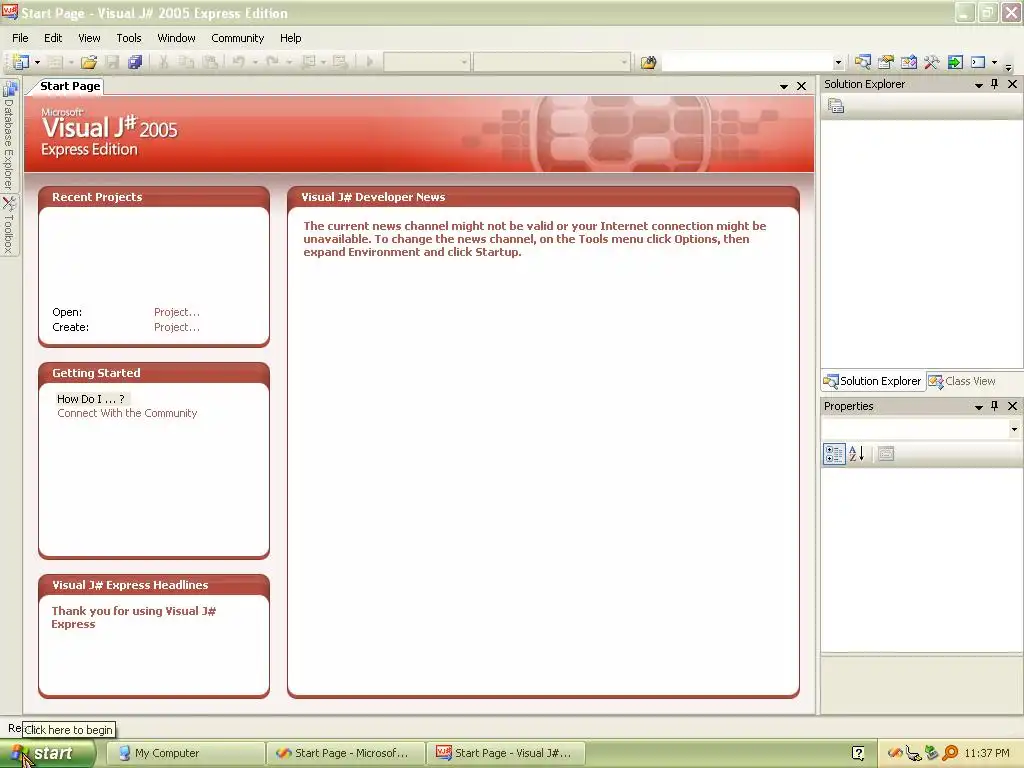Click the Solution Explorer toolbar icon
This screenshot has height=768, width=1024.
pos(863,62)
